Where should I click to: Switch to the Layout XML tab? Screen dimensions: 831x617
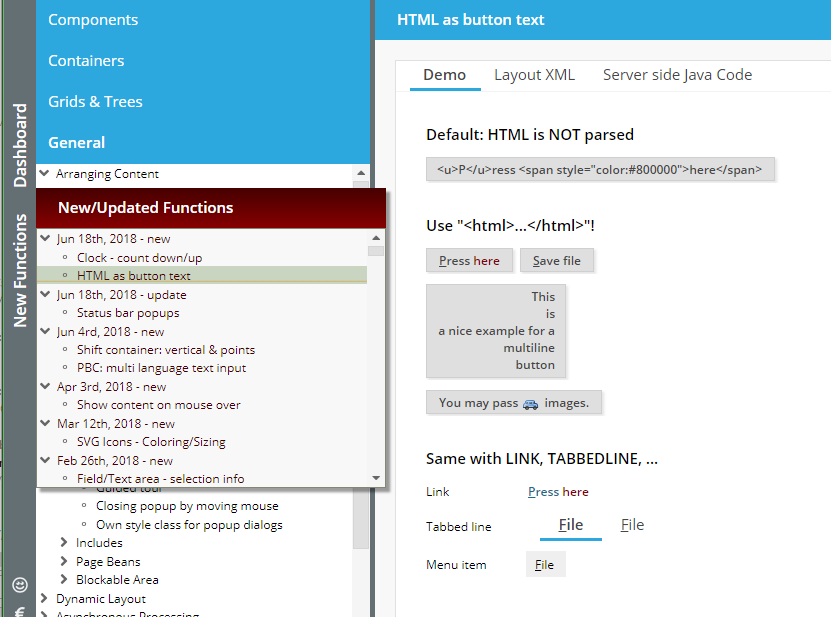pos(534,75)
